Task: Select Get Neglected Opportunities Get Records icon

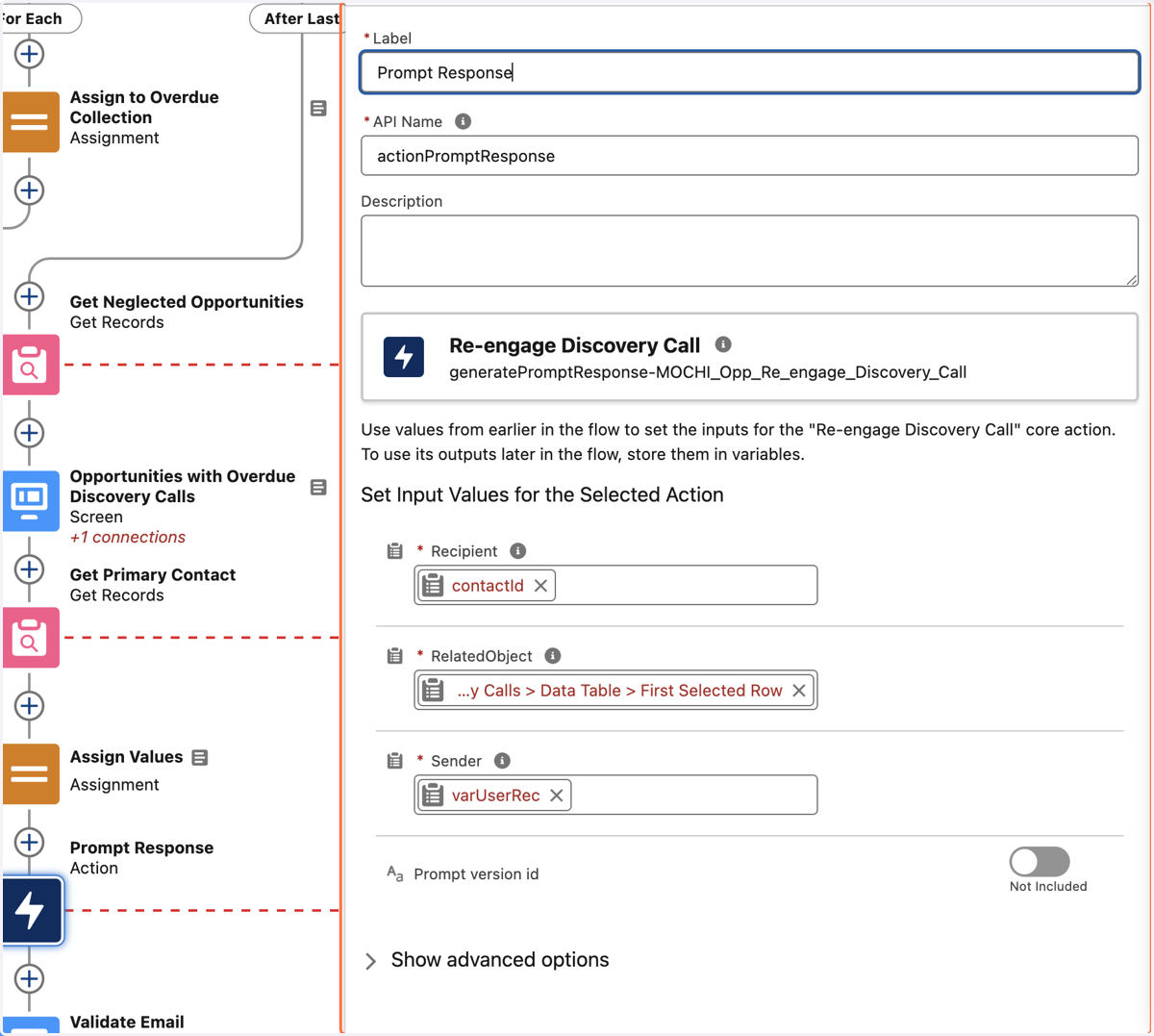Action: (30, 365)
